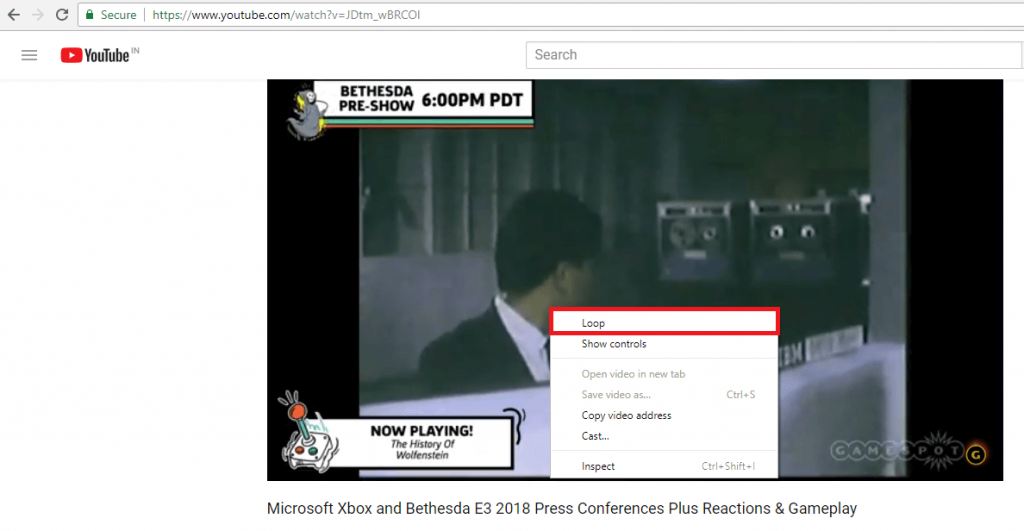Click the YouTube search field
The height and width of the screenshot is (531, 1024).
[x=773, y=55]
